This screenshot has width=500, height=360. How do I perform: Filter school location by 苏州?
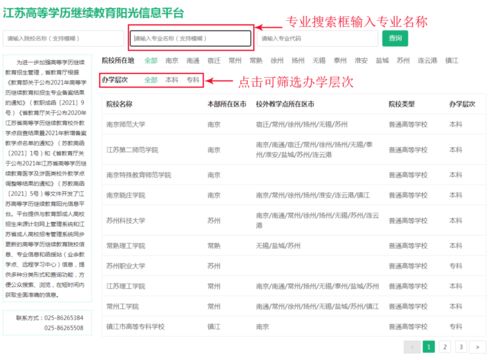tap(403, 60)
